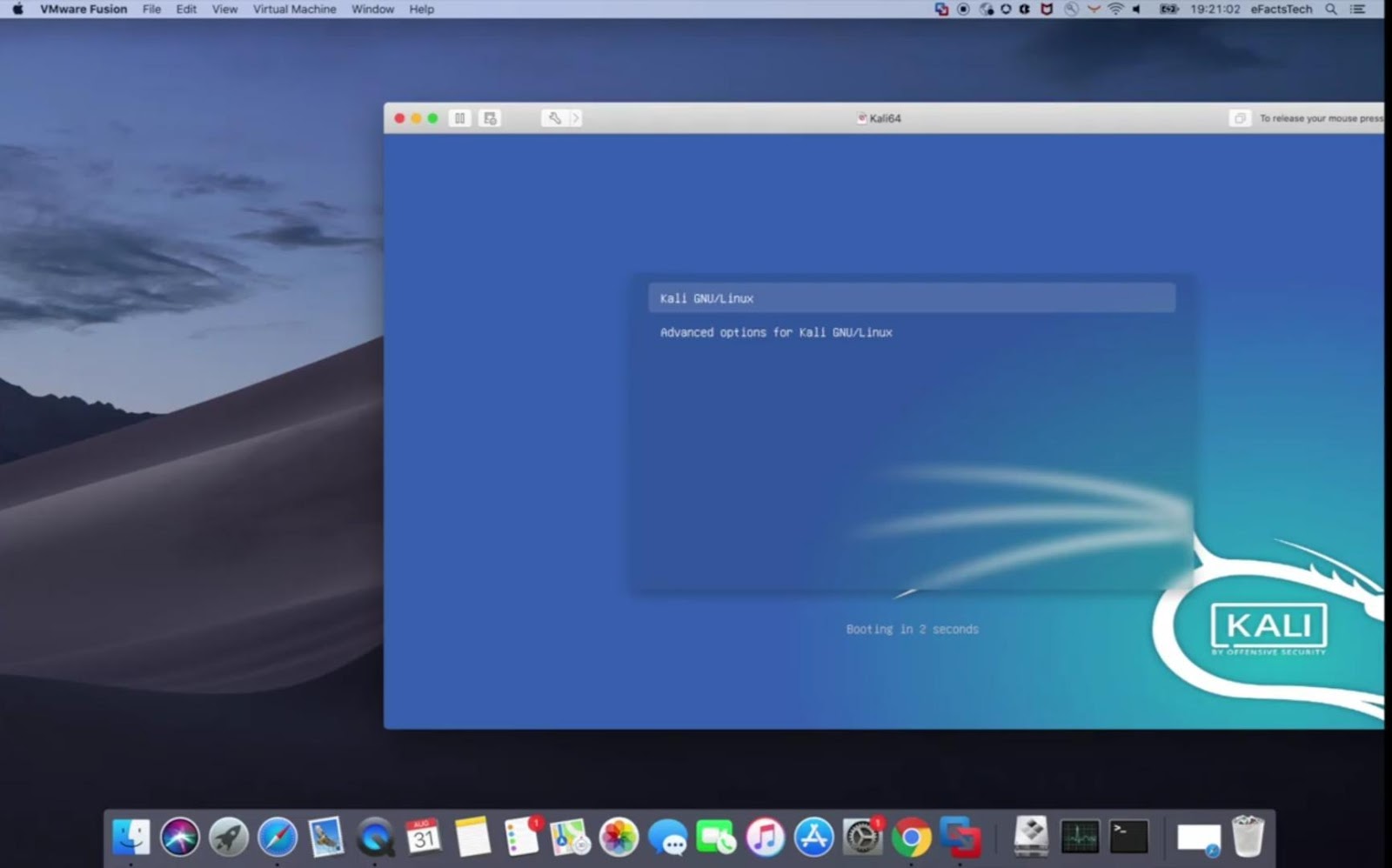Open the Edit menu

(x=186, y=9)
